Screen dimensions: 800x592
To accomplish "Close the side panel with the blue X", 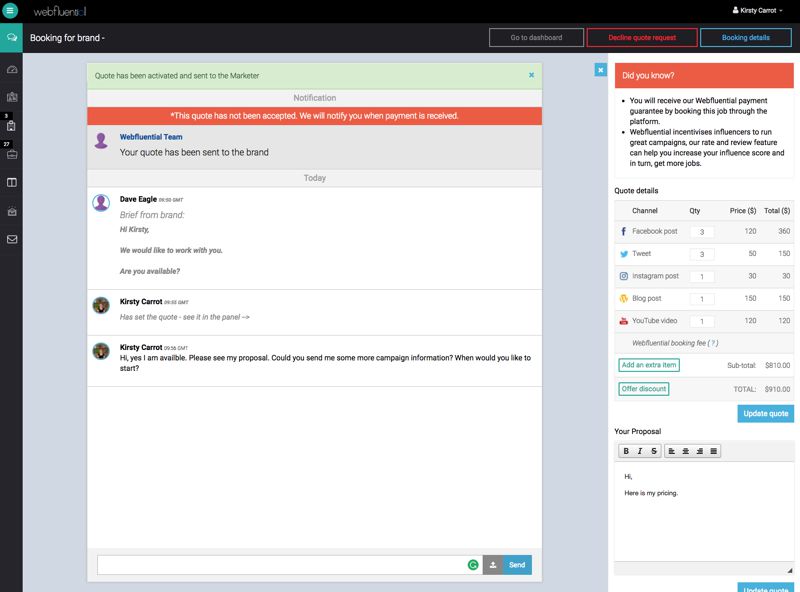I will click(x=601, y=70).
